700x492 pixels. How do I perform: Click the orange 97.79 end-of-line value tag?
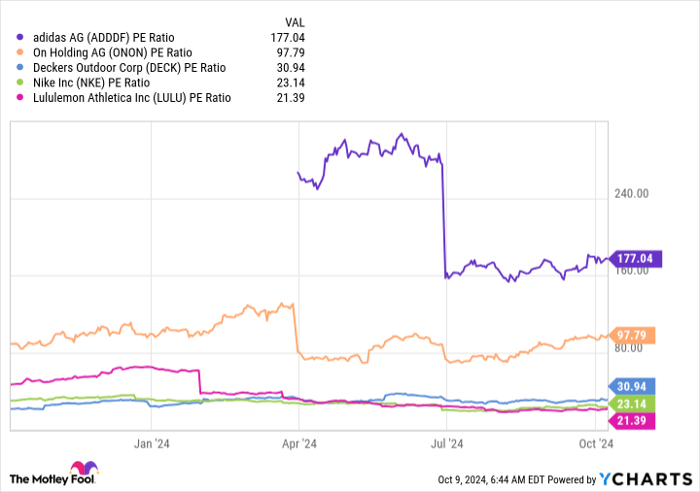coord(632,335)
